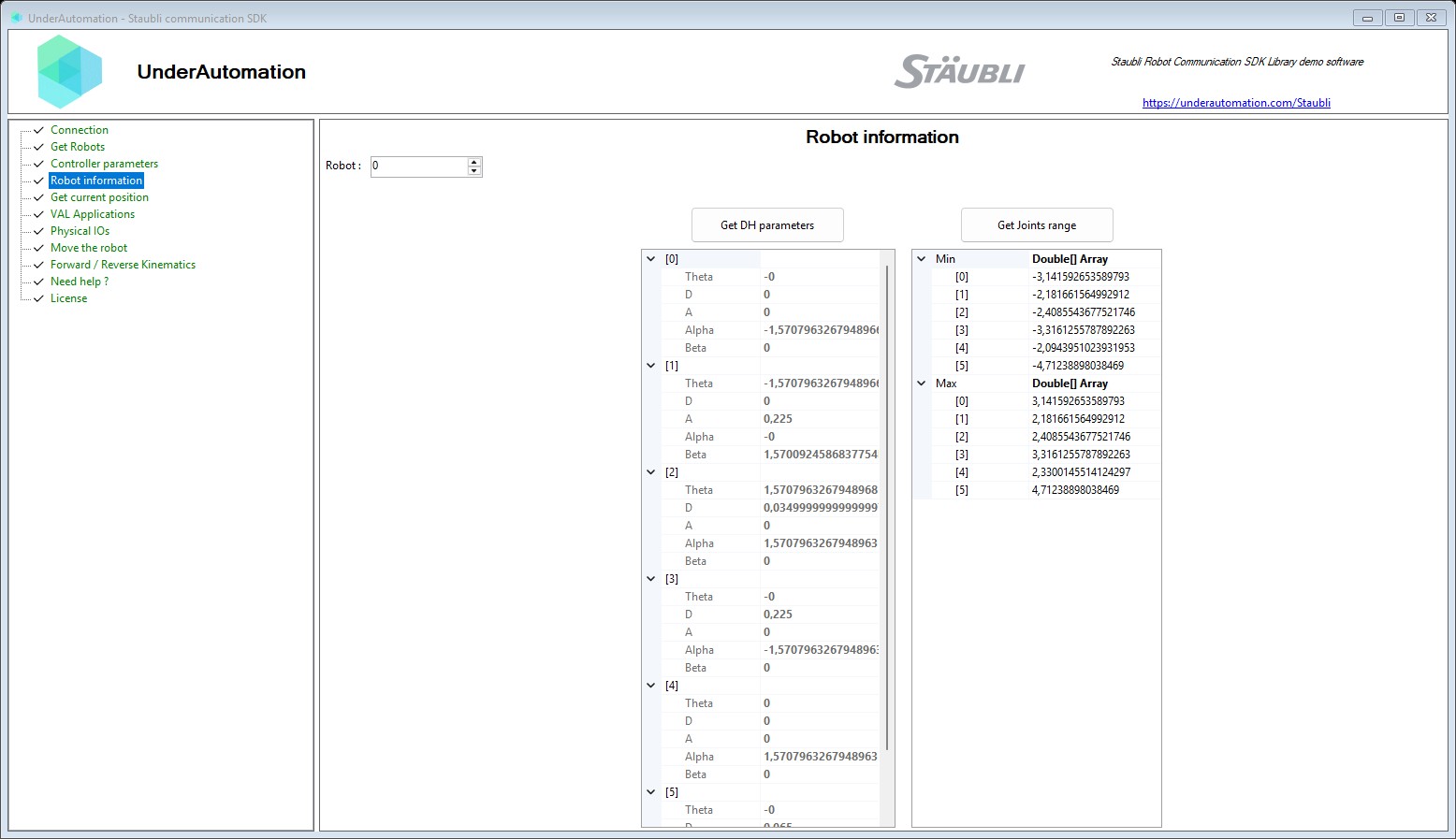Image resolution: width=1456 pixels, height=839 pixels.
Task: Click the UnderAutomation hexagon logo
Action: (70, 72)
